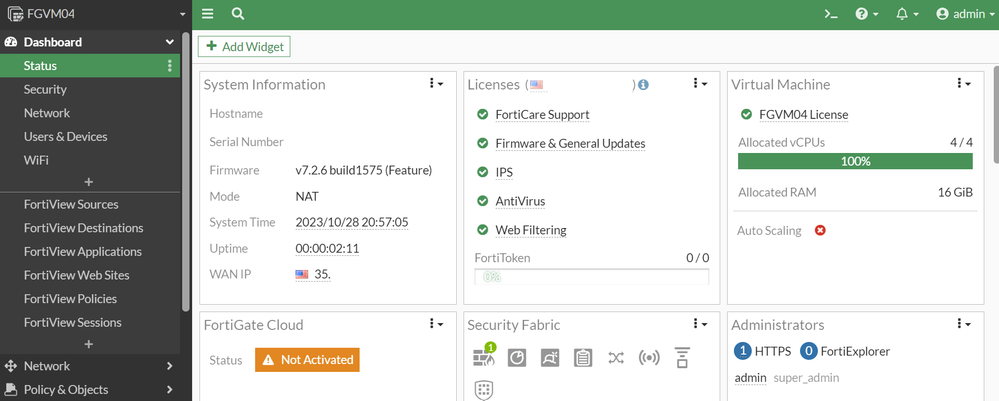Viewport: 999px width, 401px height.
Task: Open the notifications bell dropdown
Action: (x=908, y=14)
